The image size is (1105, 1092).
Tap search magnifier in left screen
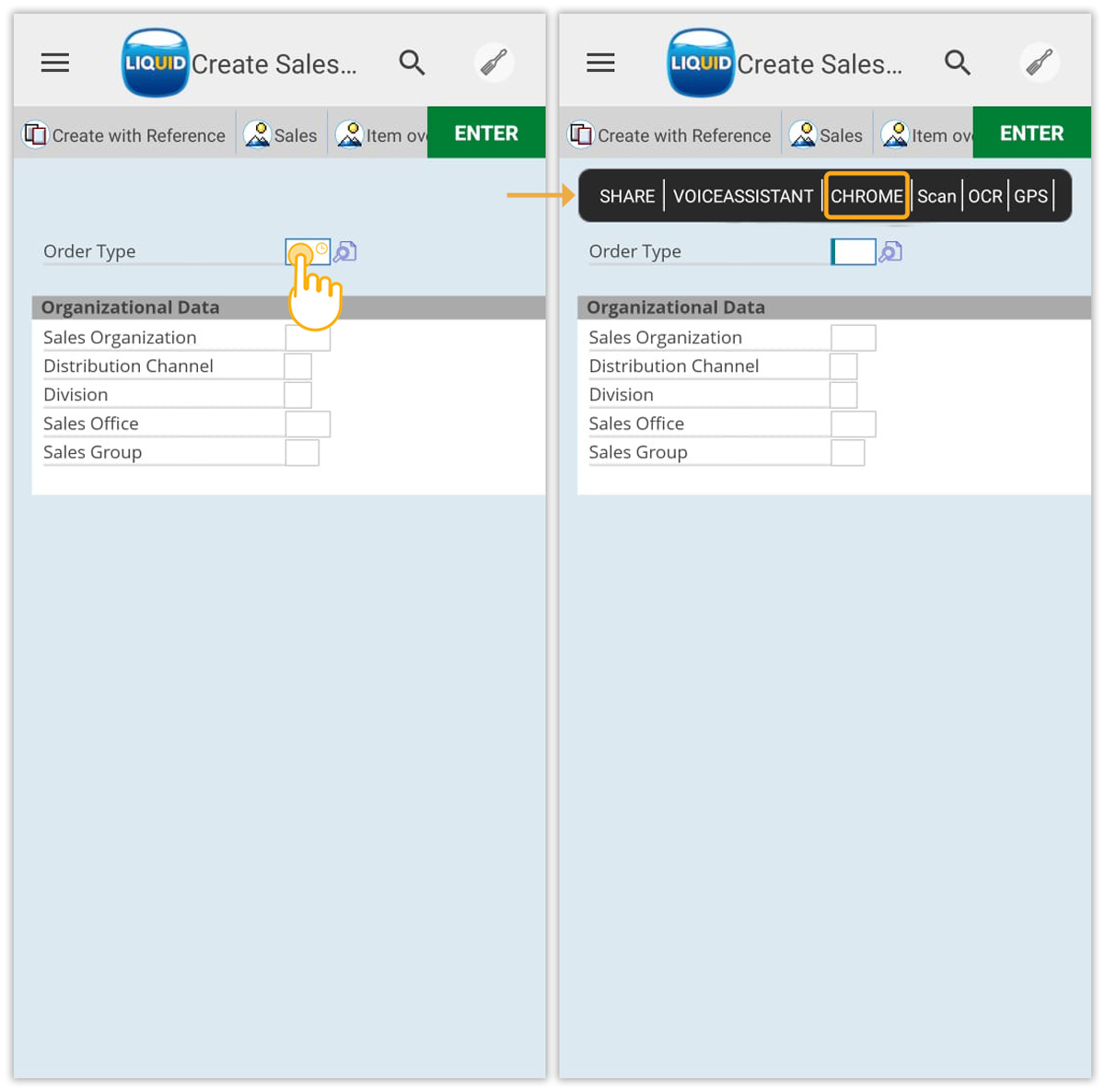[x=412, y=63]
